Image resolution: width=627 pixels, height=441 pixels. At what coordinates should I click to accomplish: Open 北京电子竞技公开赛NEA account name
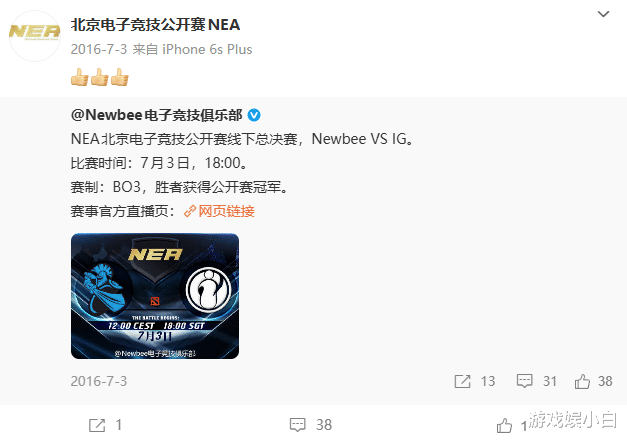tap(156, 25)
